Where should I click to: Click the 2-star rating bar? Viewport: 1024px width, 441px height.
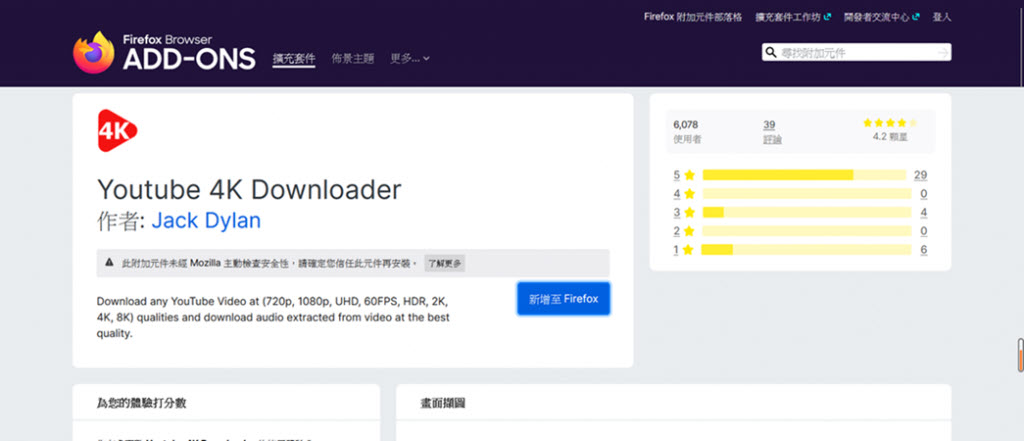(807, 231)
